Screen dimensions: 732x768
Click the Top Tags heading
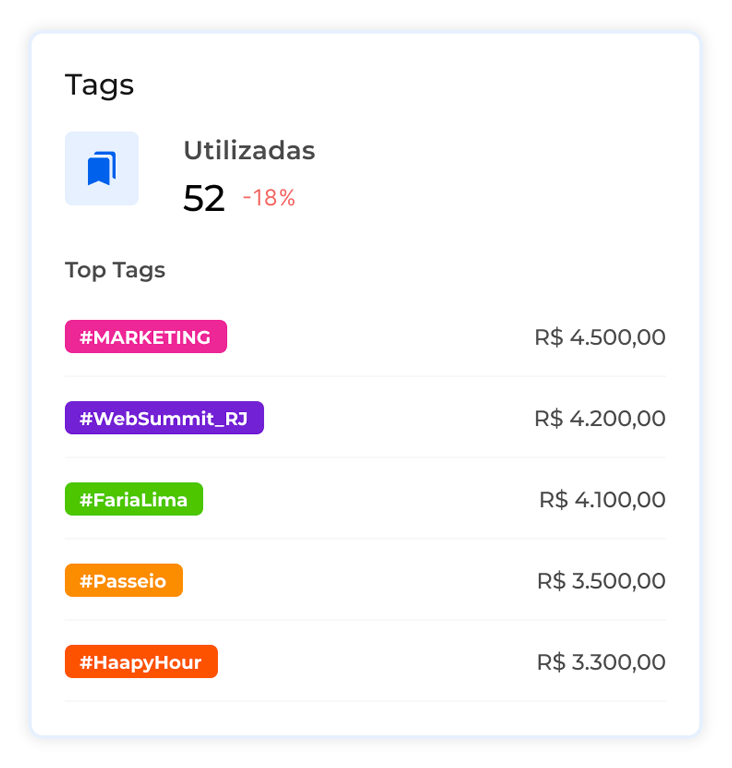click(115, 270)
